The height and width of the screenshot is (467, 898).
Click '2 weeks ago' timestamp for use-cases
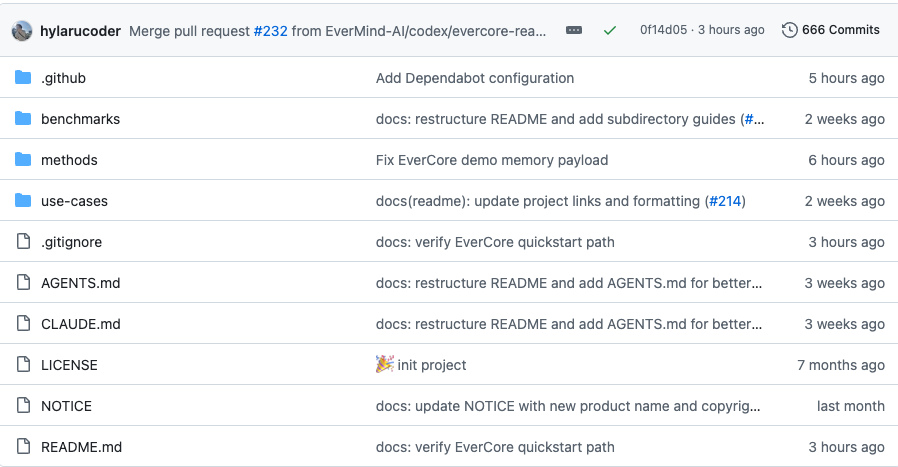coord(845,201)
